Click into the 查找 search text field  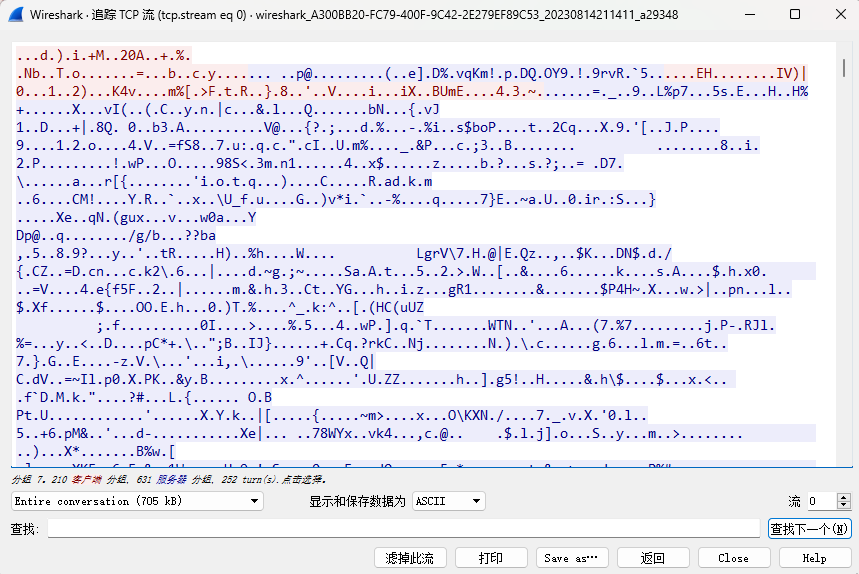[x=403, y=528]
